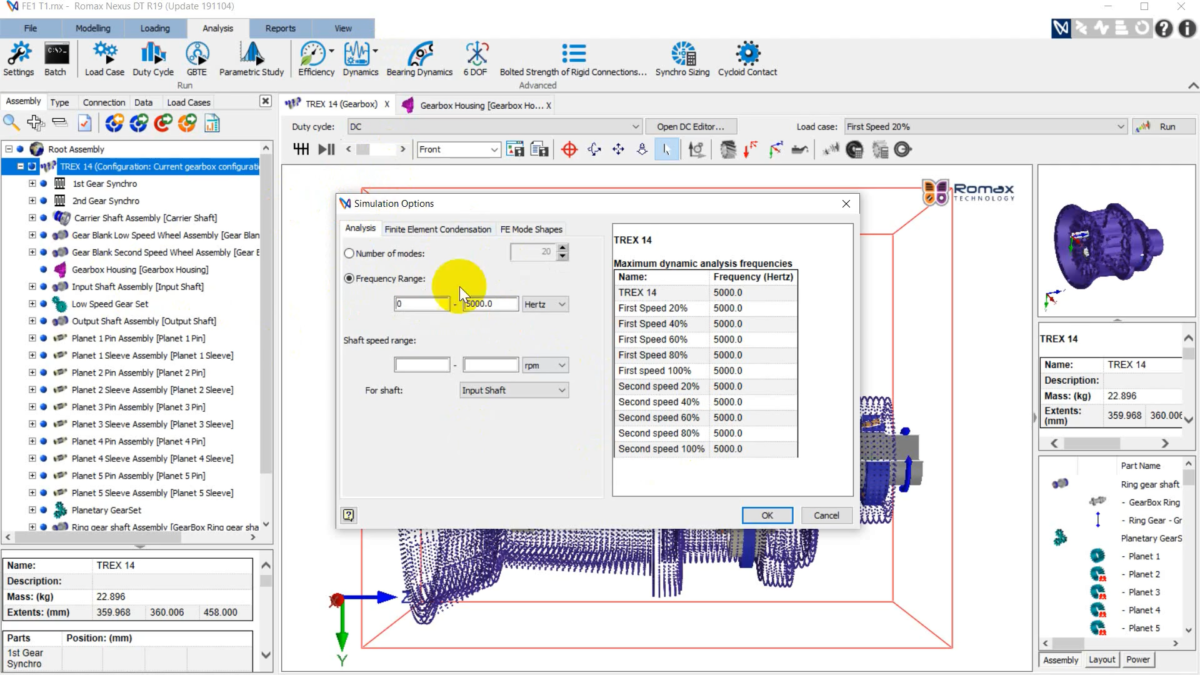Click the checklist document icon in the Assembly toolbar
This screenshot has height=675, width=1200.
85,123
